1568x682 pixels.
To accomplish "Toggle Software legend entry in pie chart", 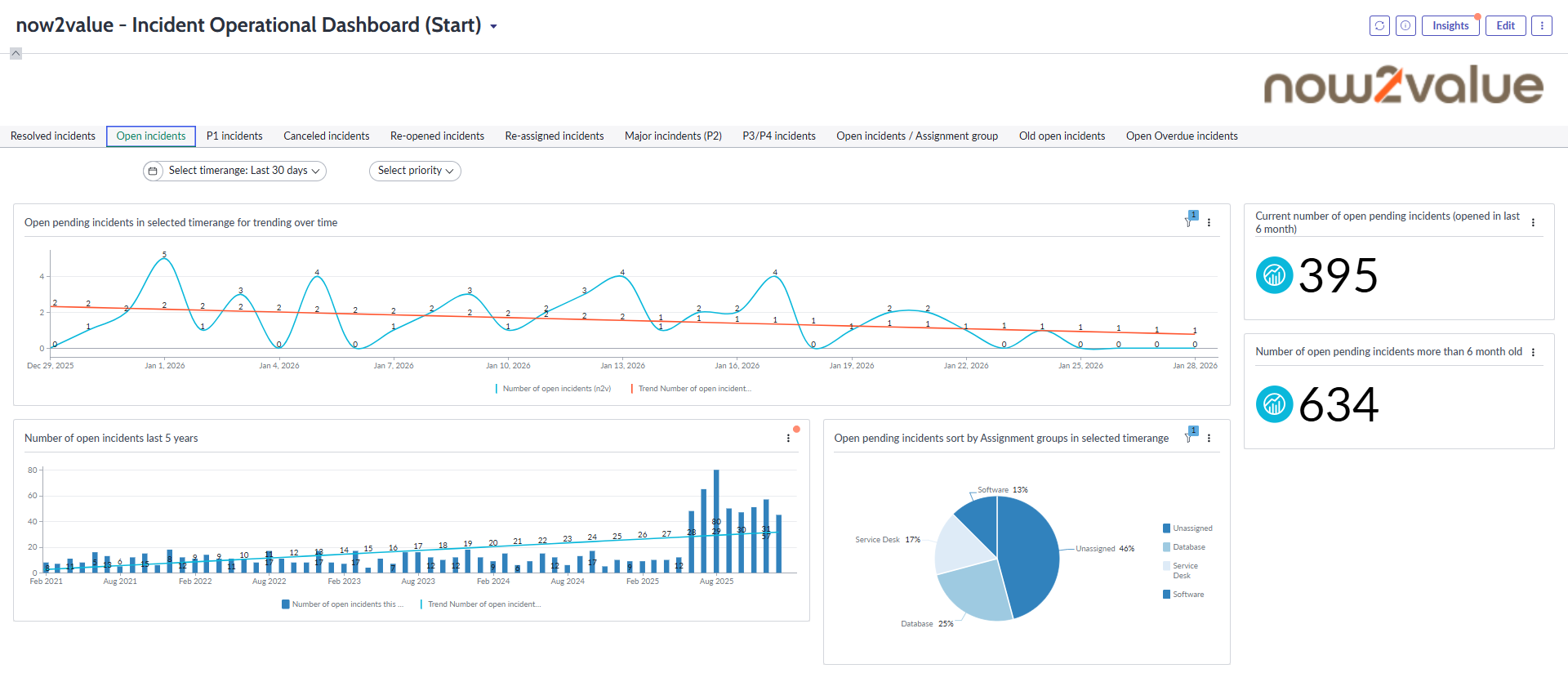I will (1183, 595).
